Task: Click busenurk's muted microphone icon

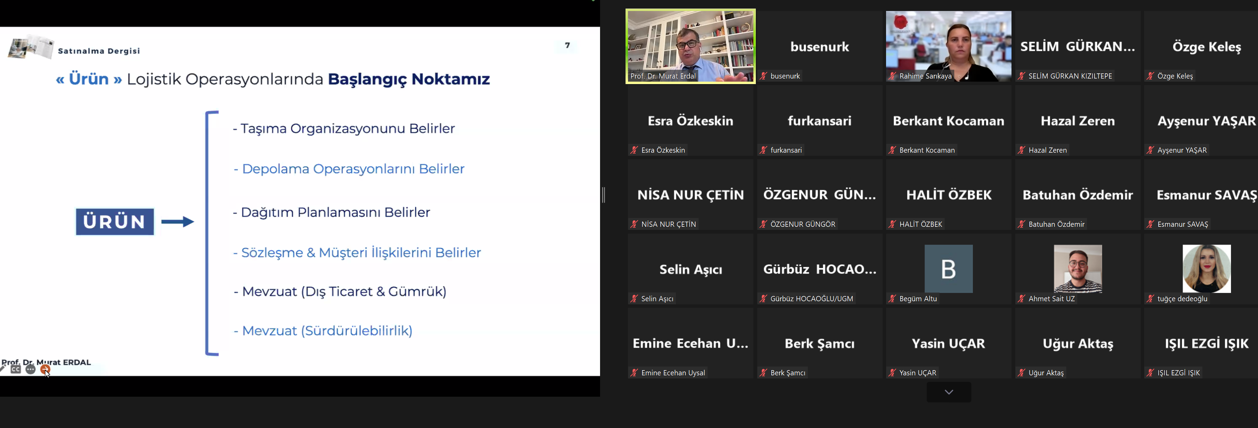Action: click(764, 76)
